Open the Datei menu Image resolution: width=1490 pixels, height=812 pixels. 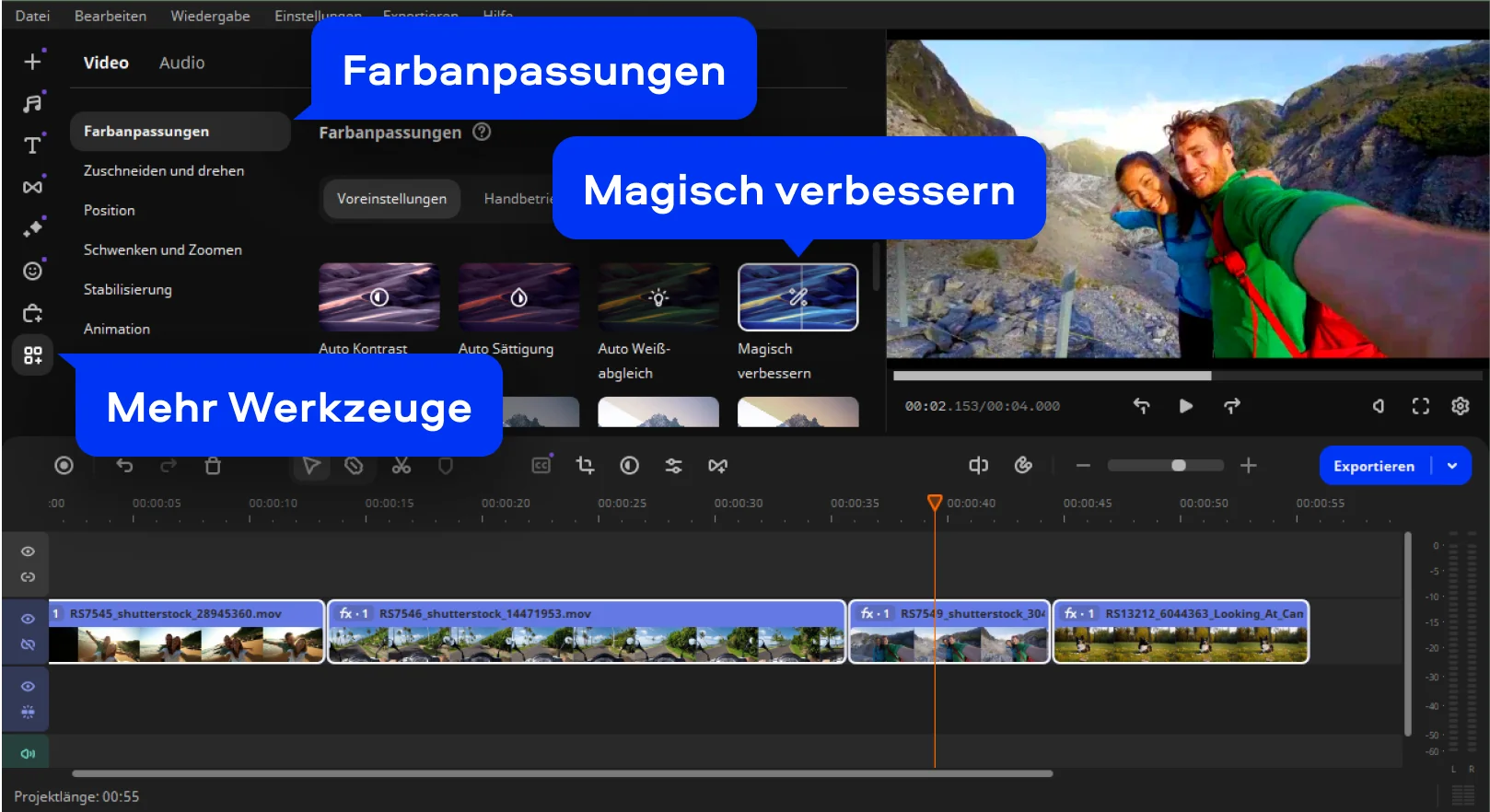click(x=32, y=16)
